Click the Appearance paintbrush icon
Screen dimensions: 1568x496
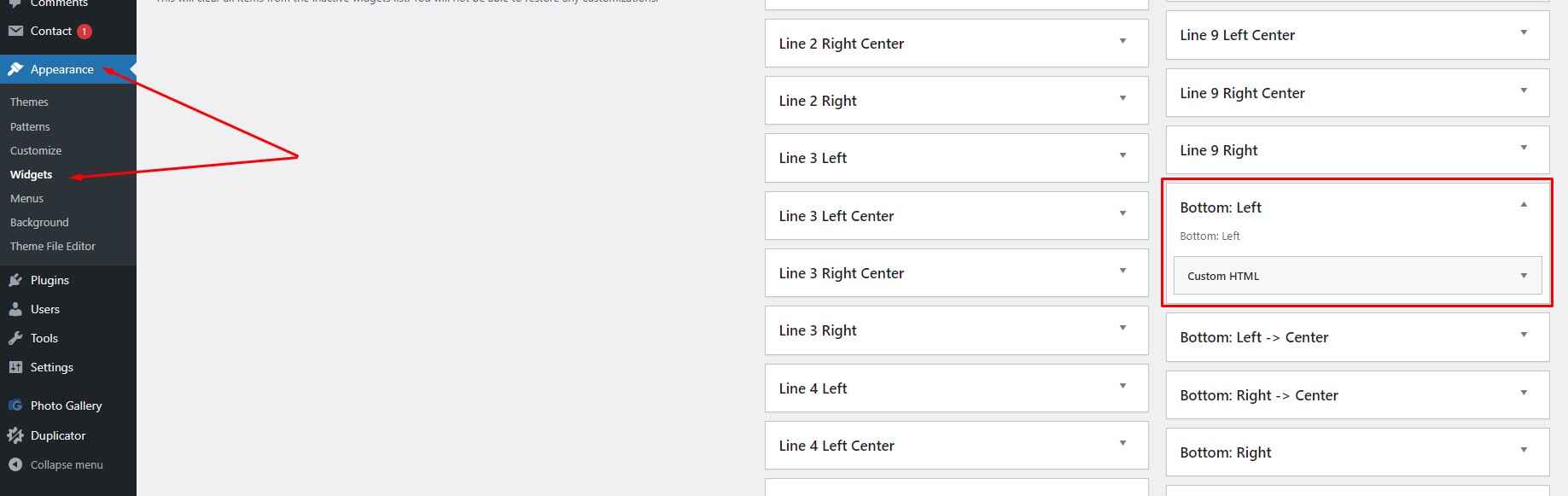(15, 69)
